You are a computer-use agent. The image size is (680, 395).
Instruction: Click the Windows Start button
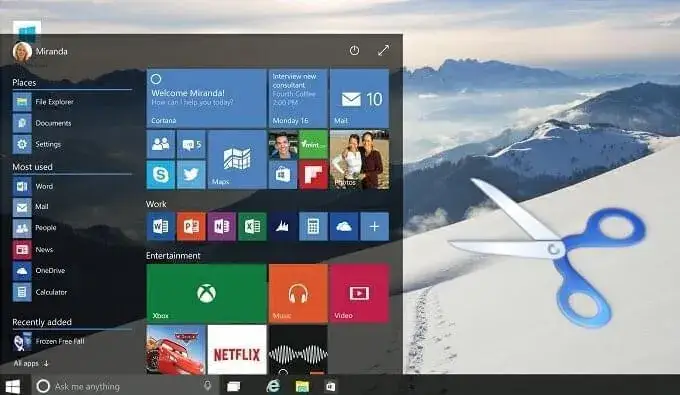click(x=13, y=386)
